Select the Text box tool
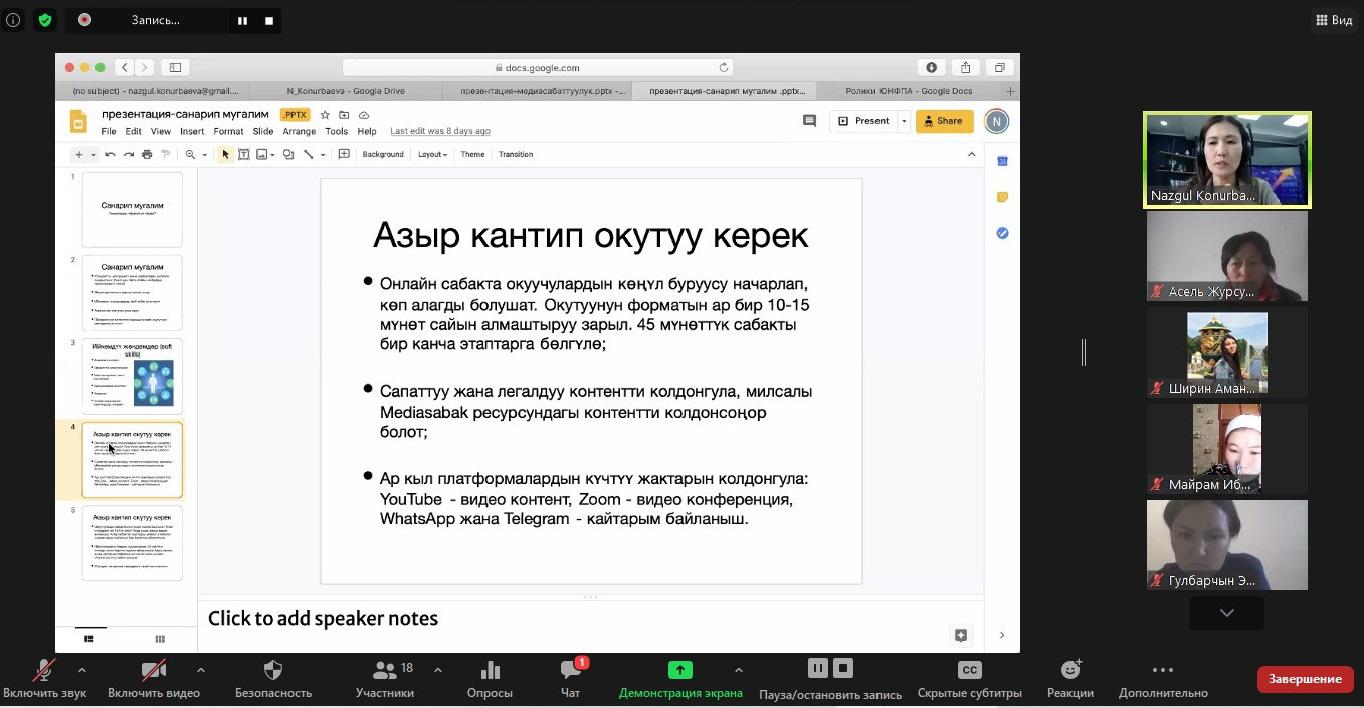Viewport: 1364px width, 708px height. 243,154
